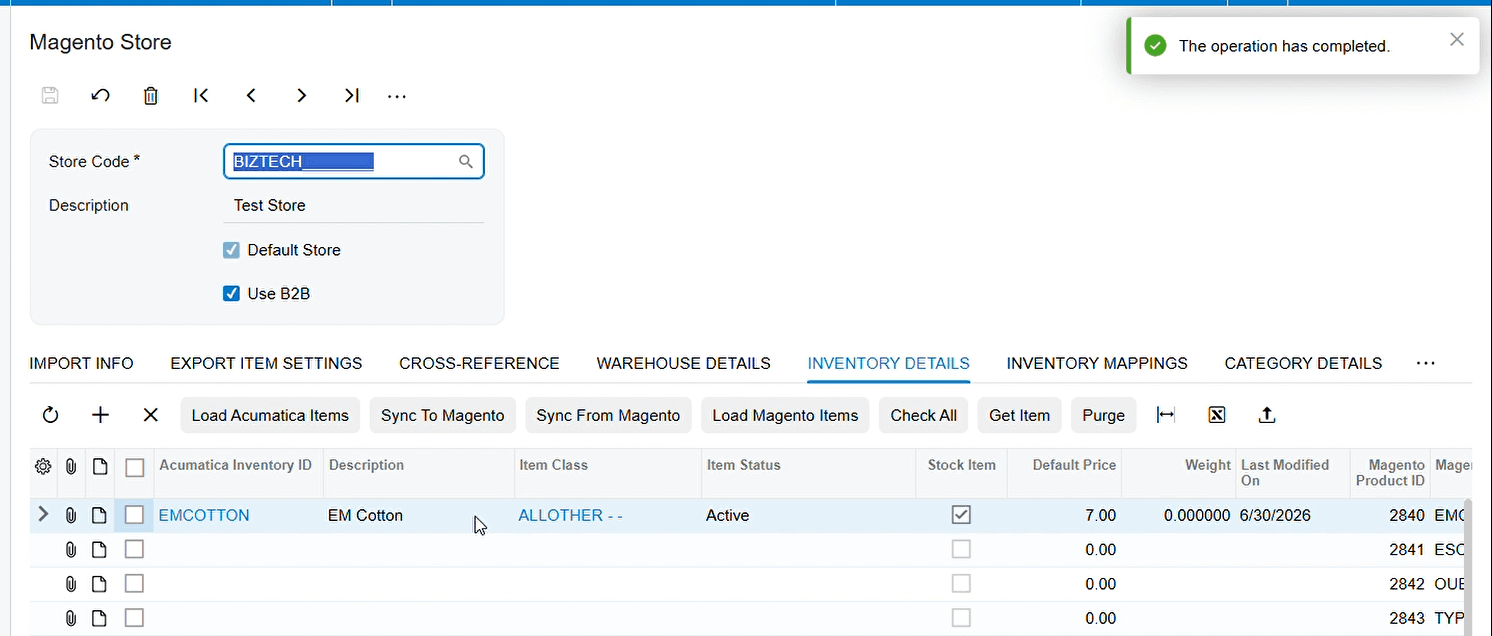Open attachments for product 2843 row
This screenshot has width=1492, height=636.
71,618
